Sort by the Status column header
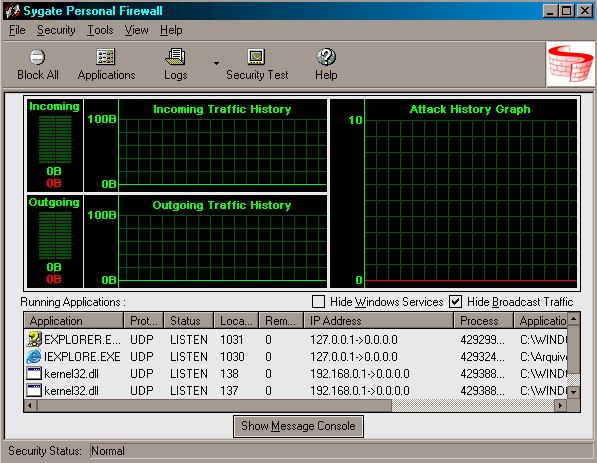 tap(188, 321)
